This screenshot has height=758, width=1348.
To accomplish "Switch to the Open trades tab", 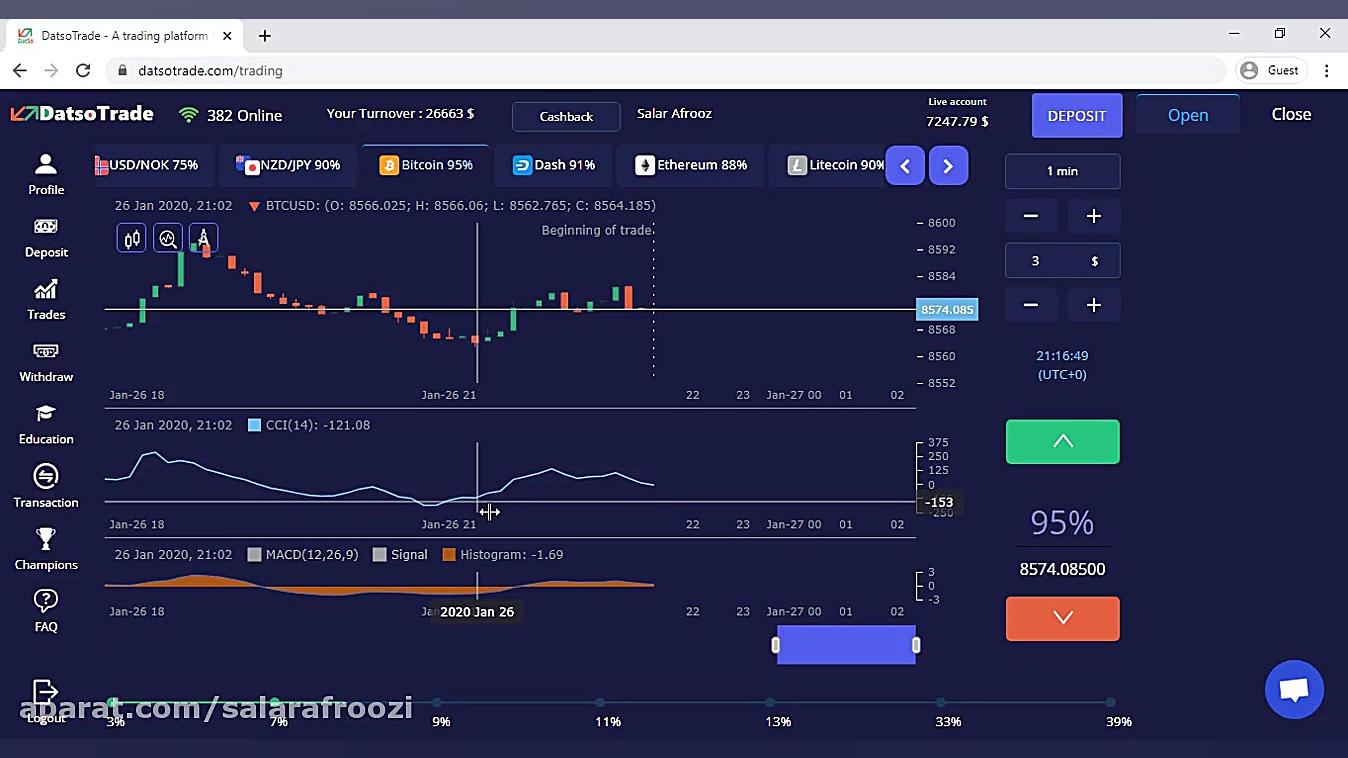I will point(1188,115).
